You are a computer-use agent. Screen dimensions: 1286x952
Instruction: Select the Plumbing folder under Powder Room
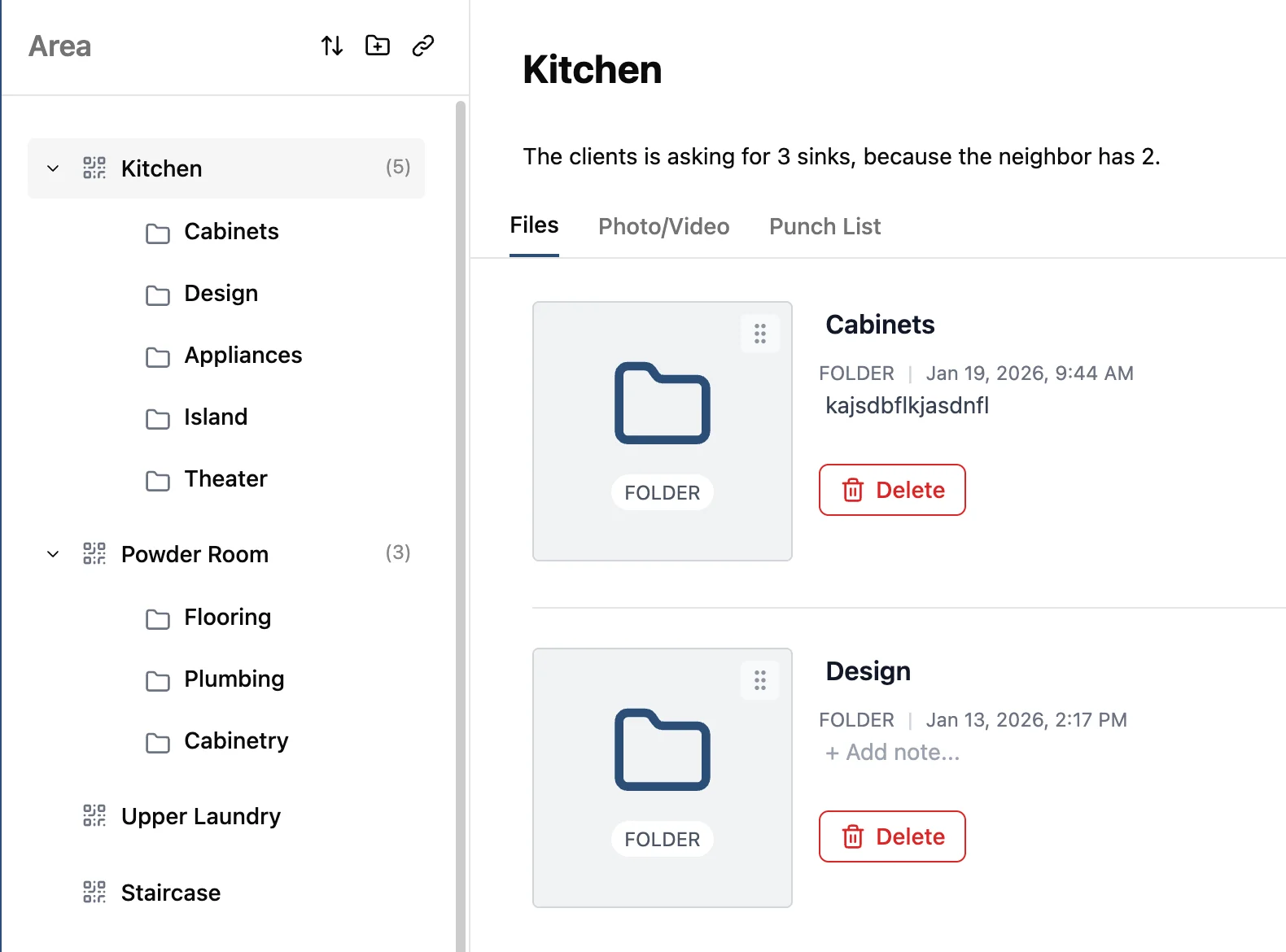click(234, 679)
